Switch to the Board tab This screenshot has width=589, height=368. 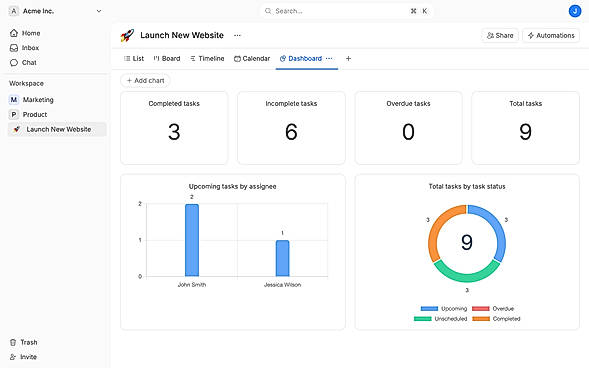[x=167, y=59]
